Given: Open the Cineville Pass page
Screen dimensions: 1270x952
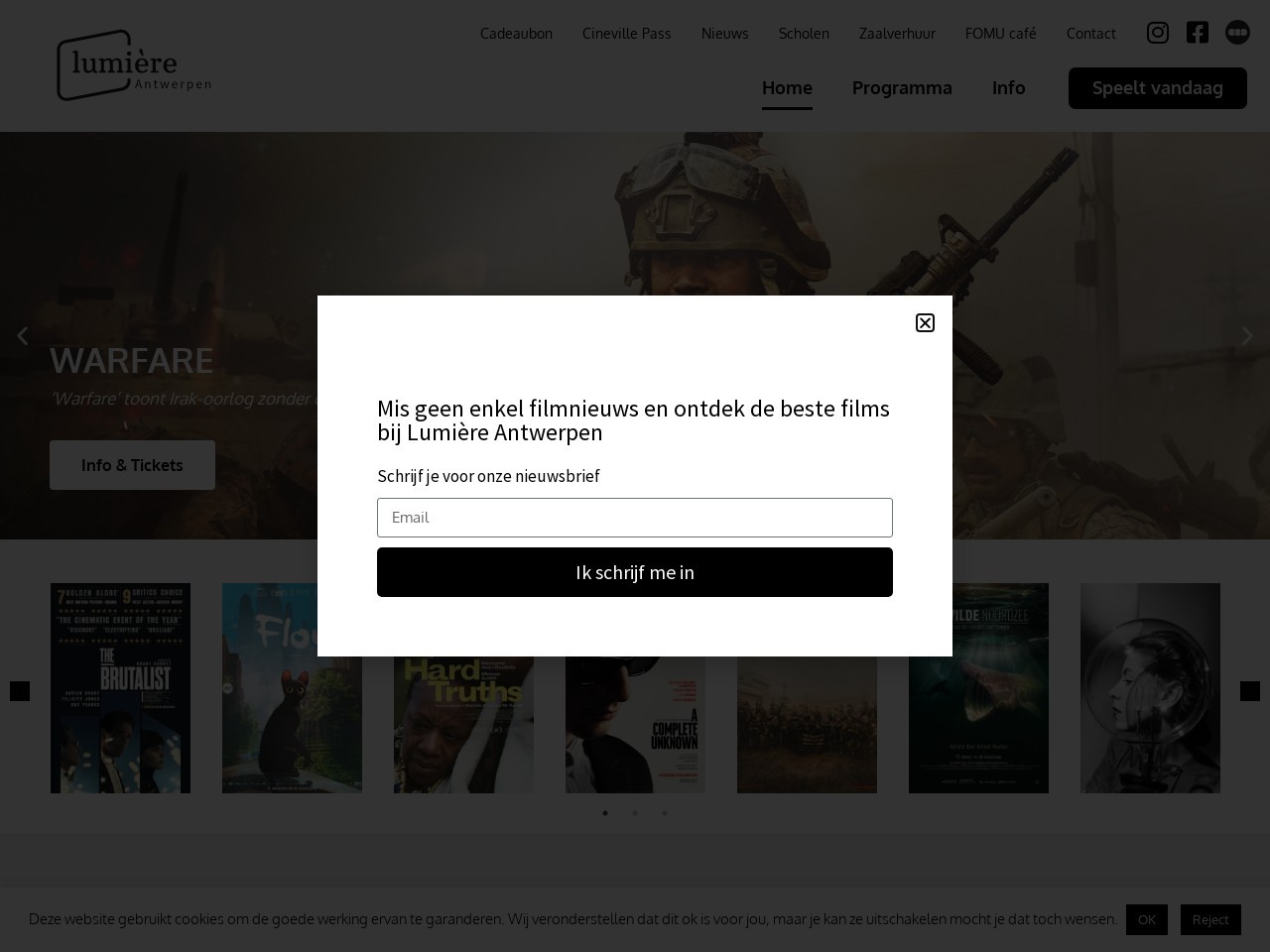Looking at the screenshot, I should [627, 34].
